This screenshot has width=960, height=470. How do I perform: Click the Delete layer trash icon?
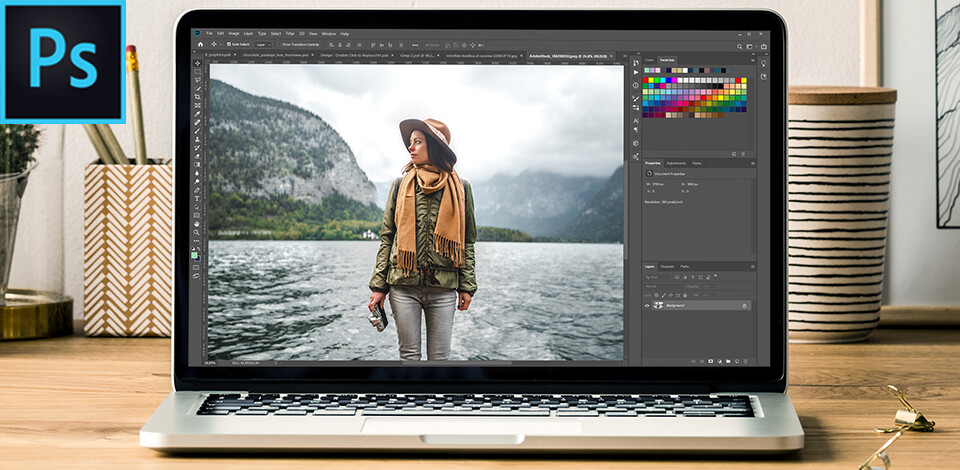coord(746,361)
